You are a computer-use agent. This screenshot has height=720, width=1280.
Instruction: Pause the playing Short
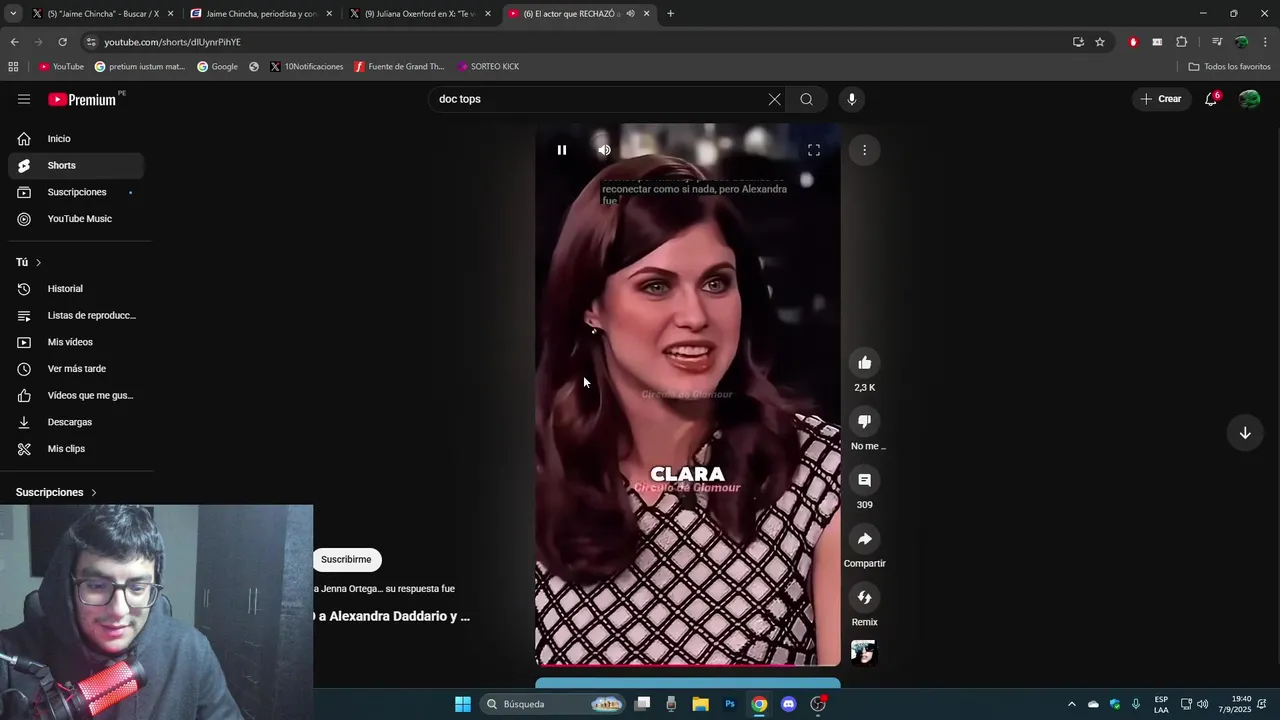(562, 150)
